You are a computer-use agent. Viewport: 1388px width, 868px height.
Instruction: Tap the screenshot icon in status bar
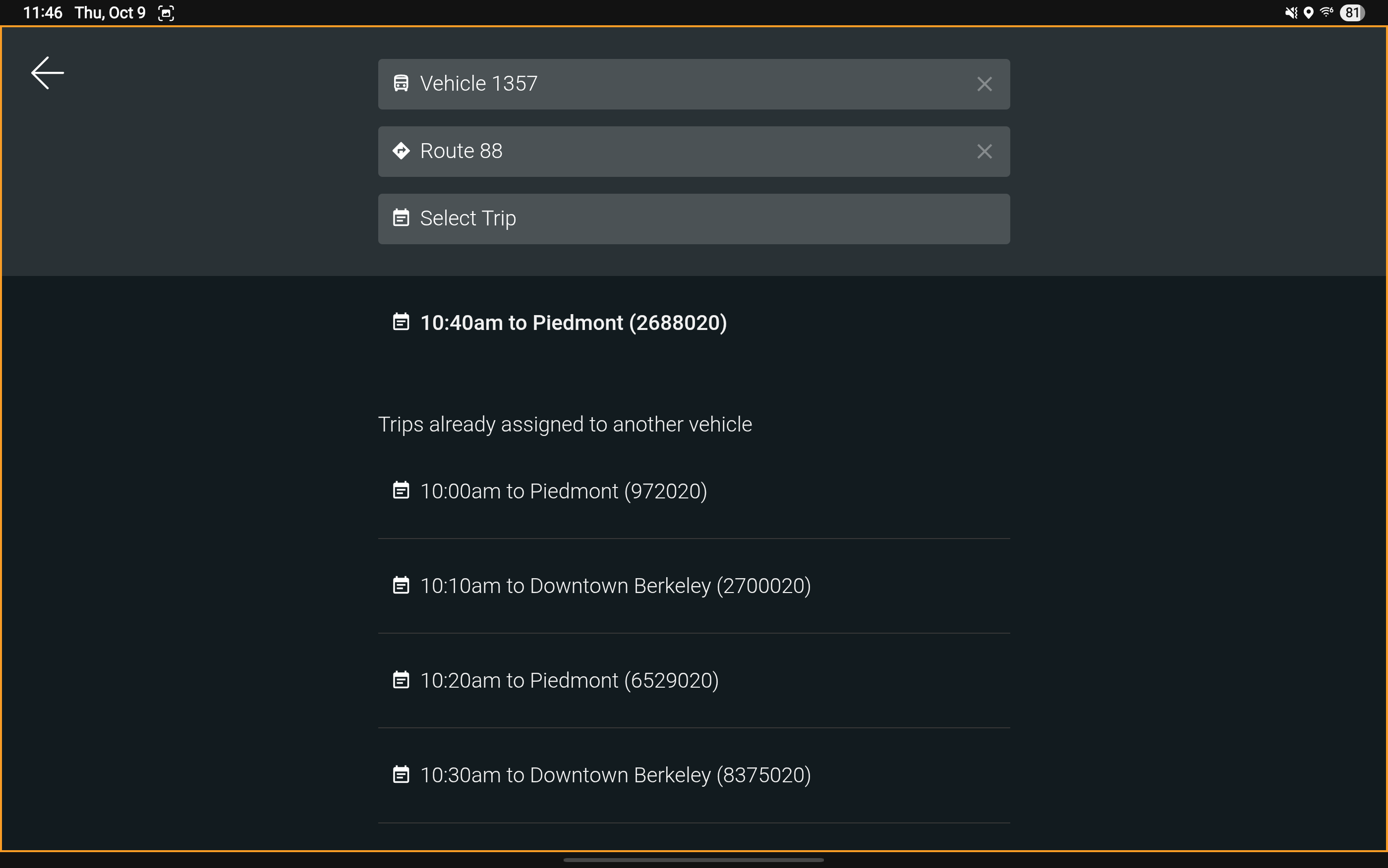(166, 12)
